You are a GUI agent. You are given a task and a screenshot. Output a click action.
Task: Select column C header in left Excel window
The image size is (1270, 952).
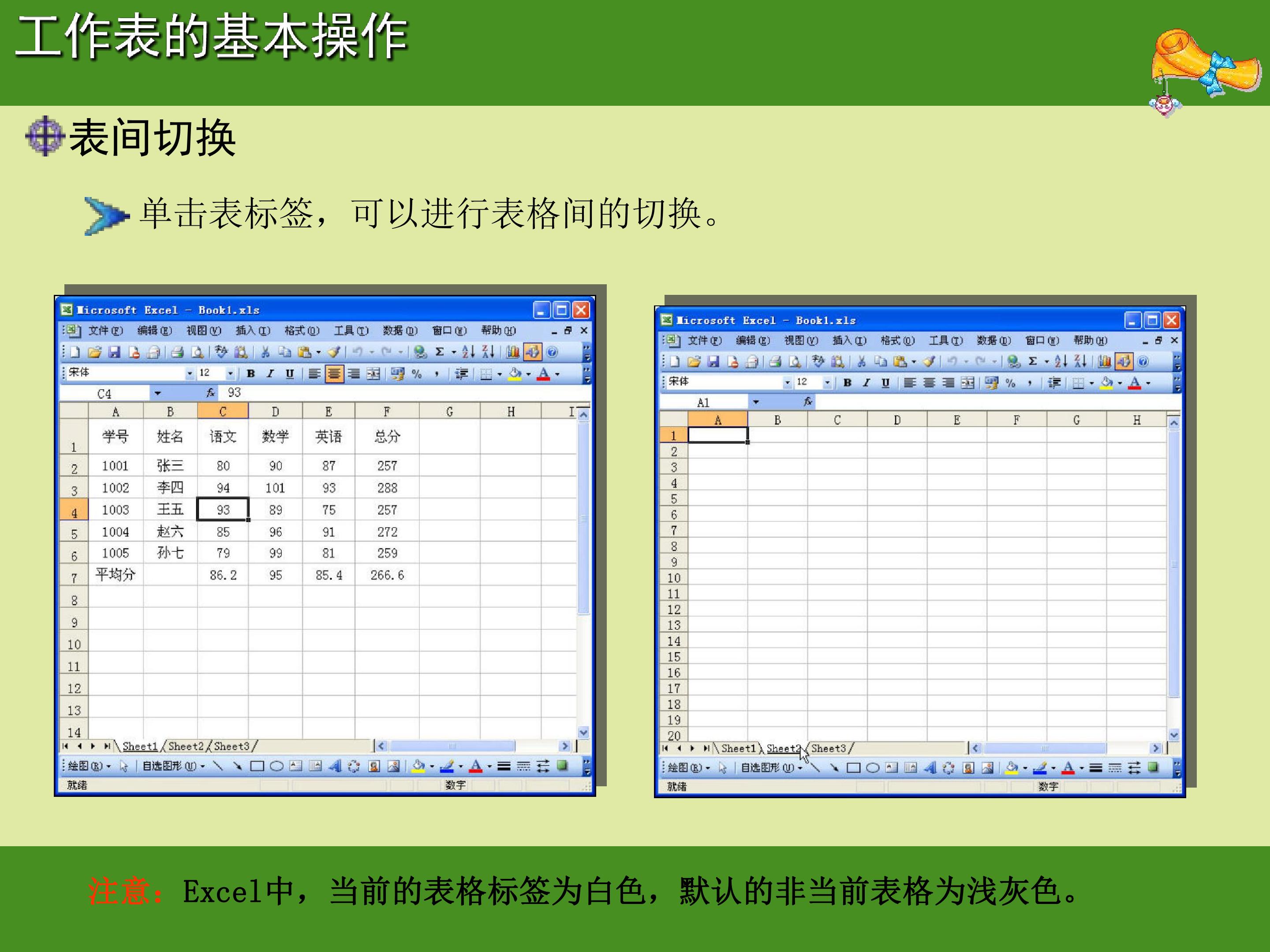coord(223,411)
